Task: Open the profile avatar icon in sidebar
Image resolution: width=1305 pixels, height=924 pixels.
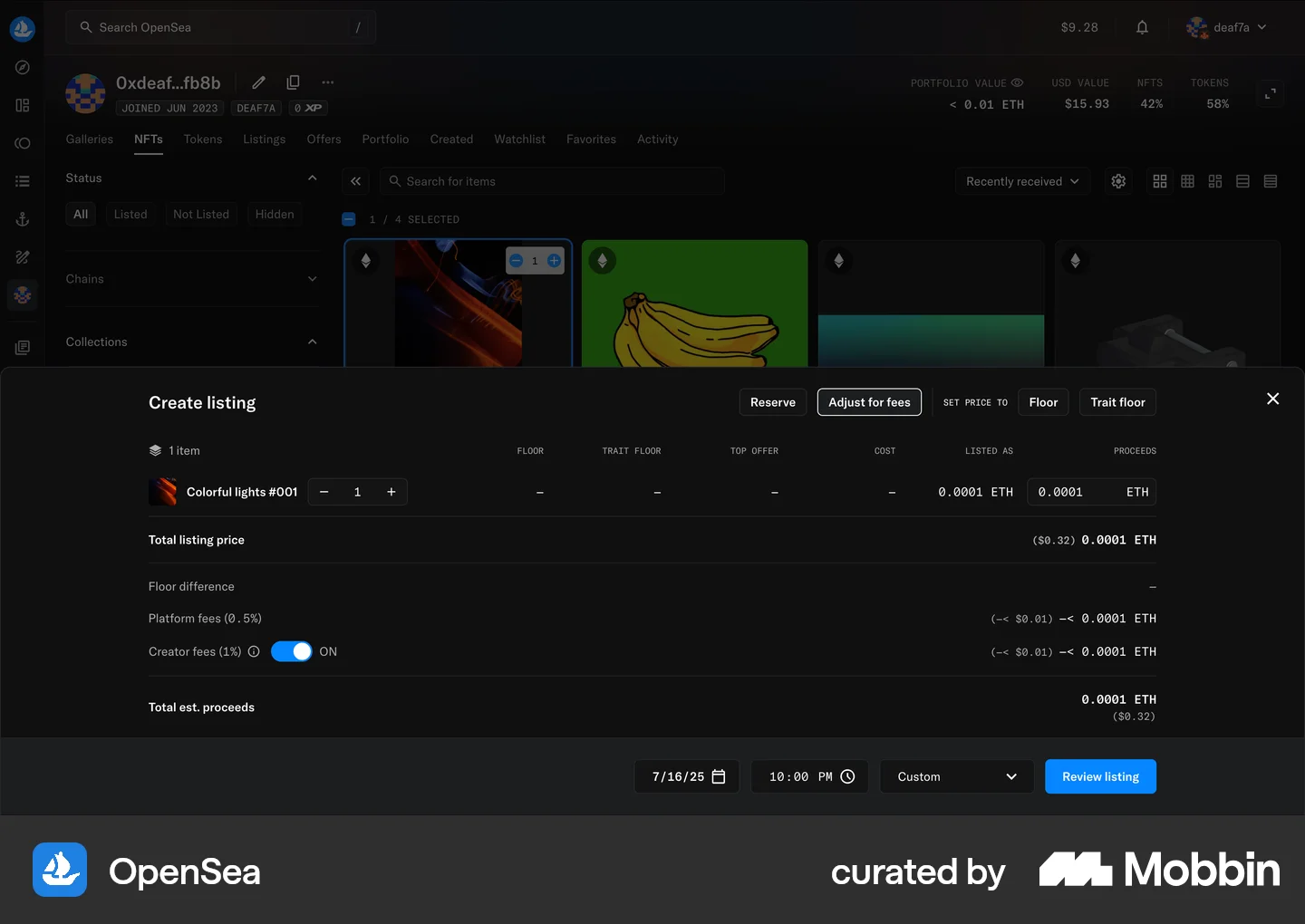Action: [23, 294]
